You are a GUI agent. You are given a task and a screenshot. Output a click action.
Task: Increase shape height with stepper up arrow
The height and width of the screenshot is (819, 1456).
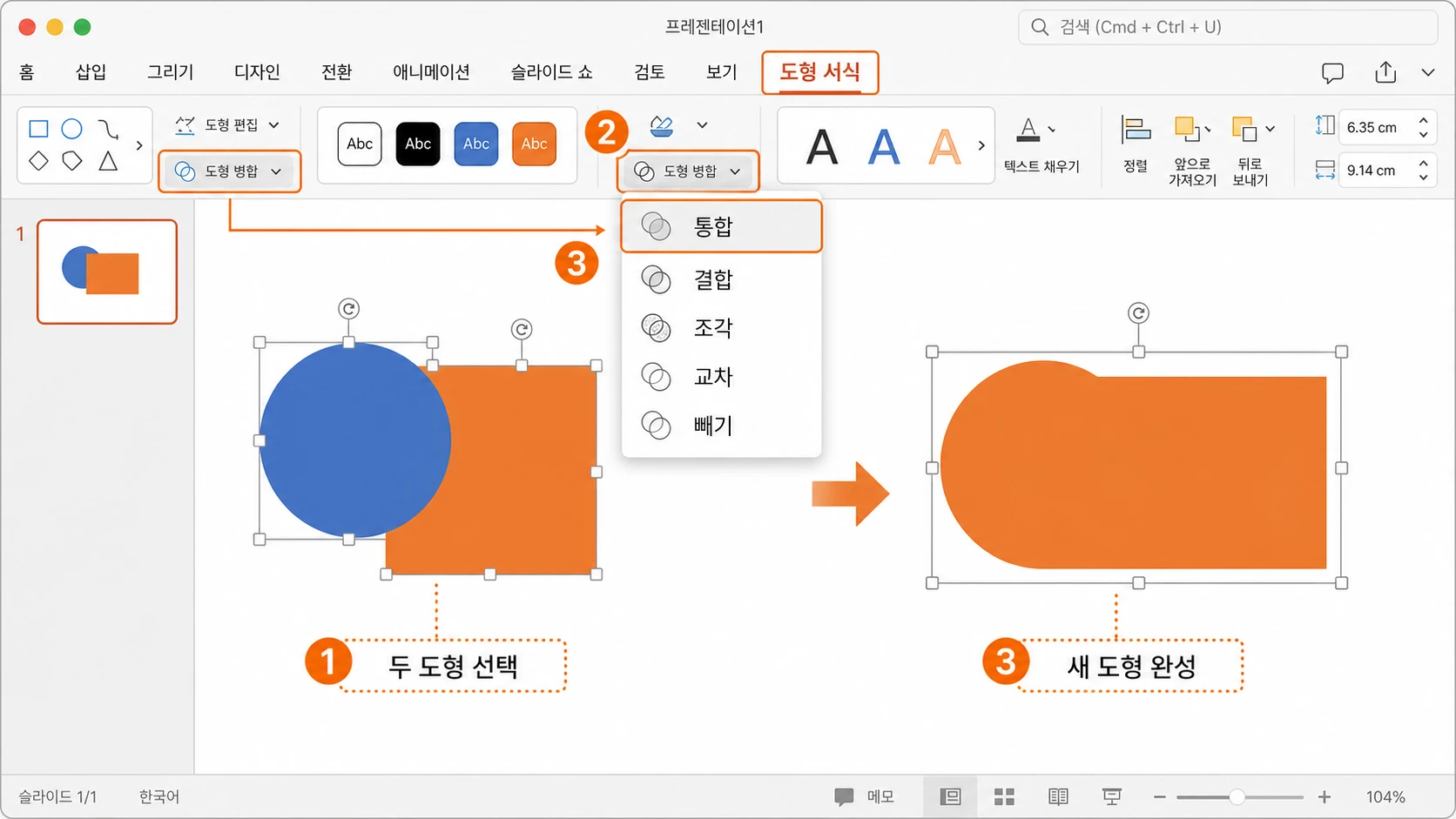1424,120
